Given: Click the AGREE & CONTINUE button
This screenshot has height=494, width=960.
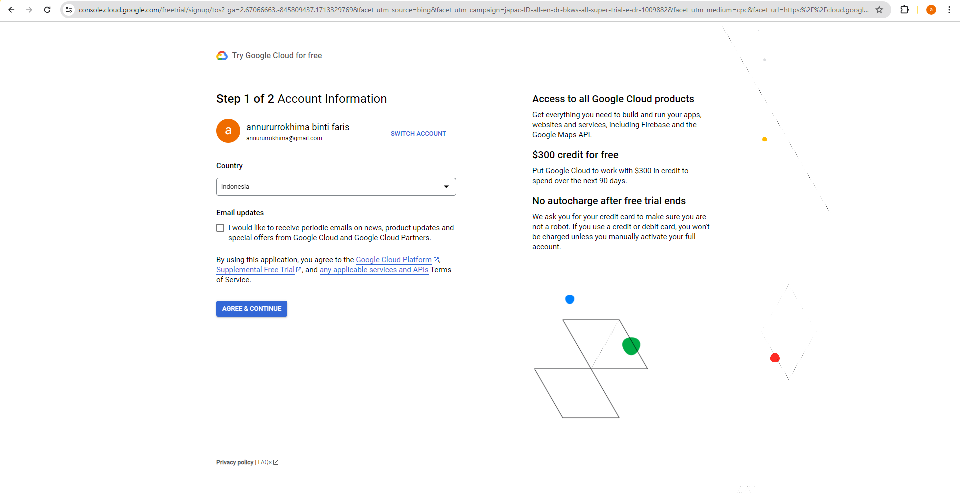Looking at the screenshot, I should click(x=252, y=309).
